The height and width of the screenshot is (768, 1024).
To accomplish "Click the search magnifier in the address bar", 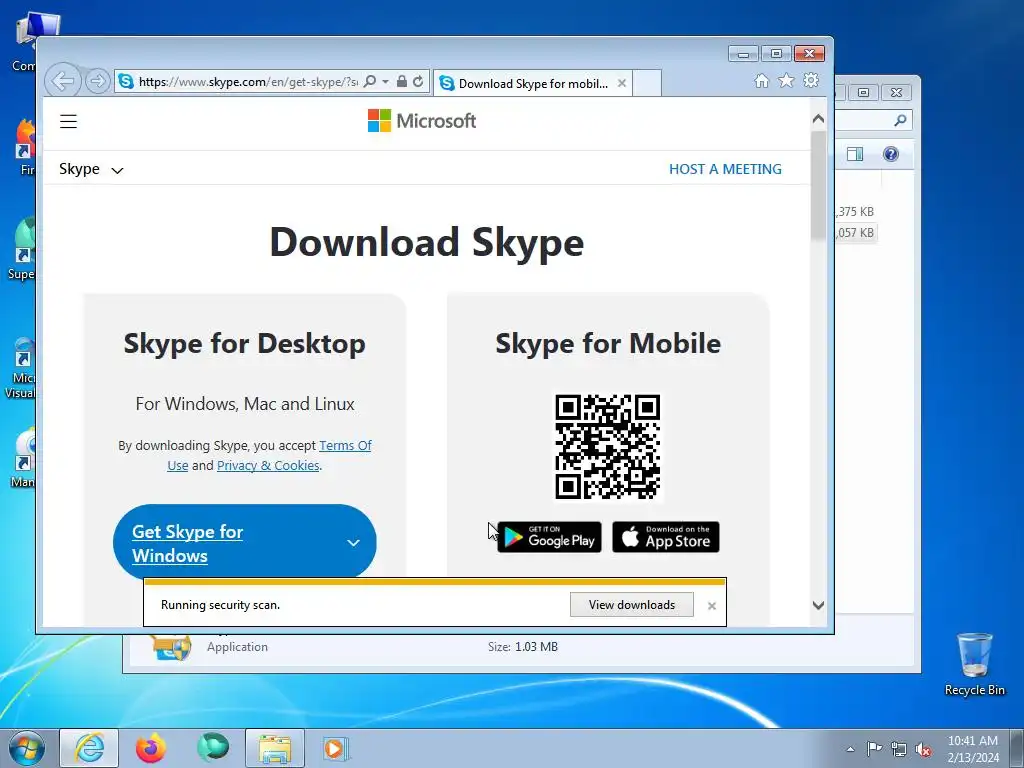I will pos(370,82).
